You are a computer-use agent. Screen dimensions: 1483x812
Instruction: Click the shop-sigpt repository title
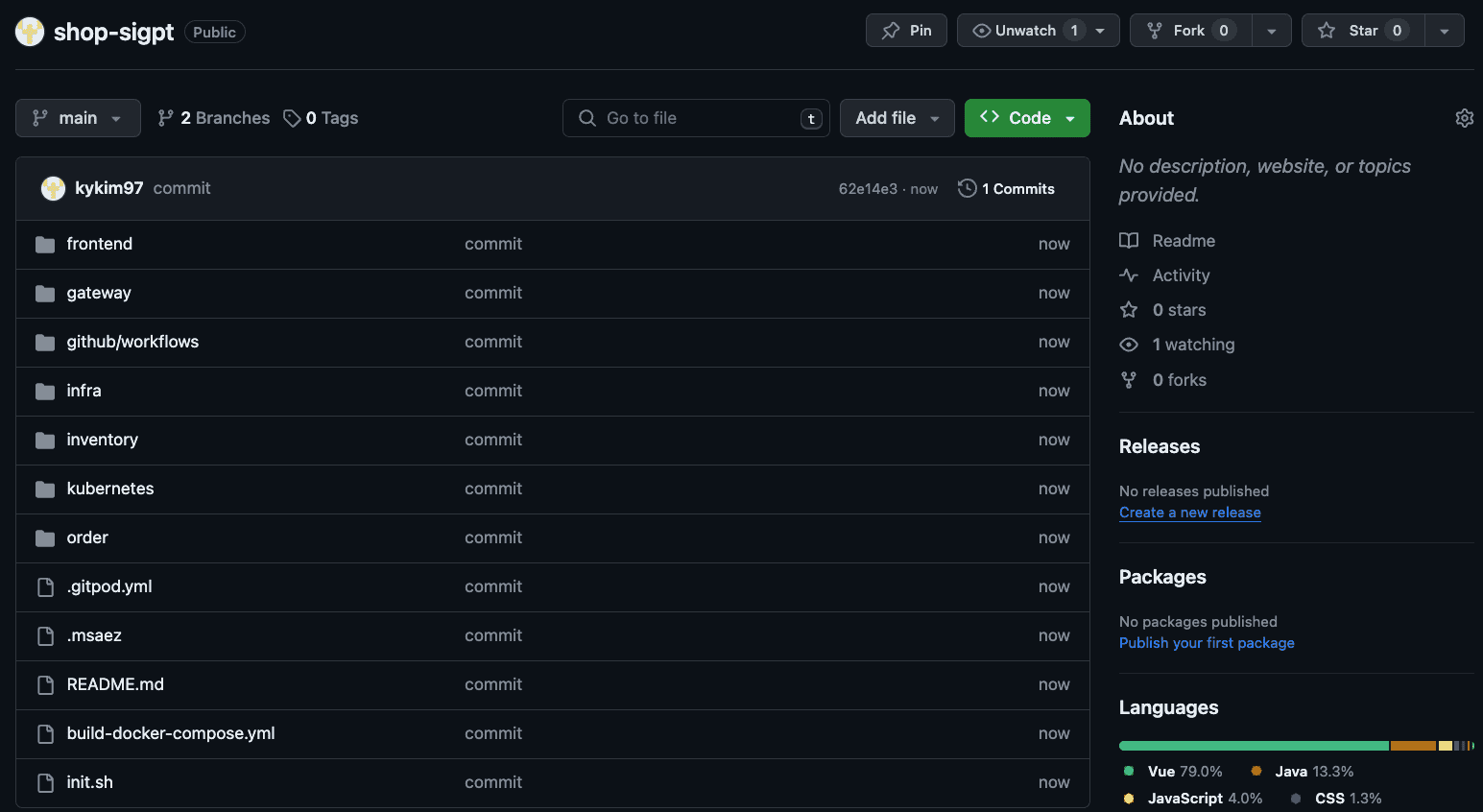click(113, 32)
